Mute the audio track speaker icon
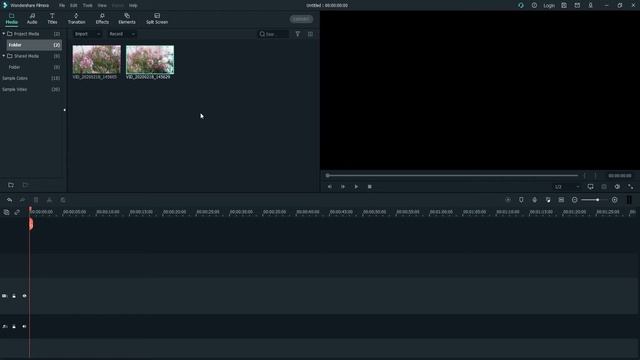The image size is (640, 360). [24, 327]
